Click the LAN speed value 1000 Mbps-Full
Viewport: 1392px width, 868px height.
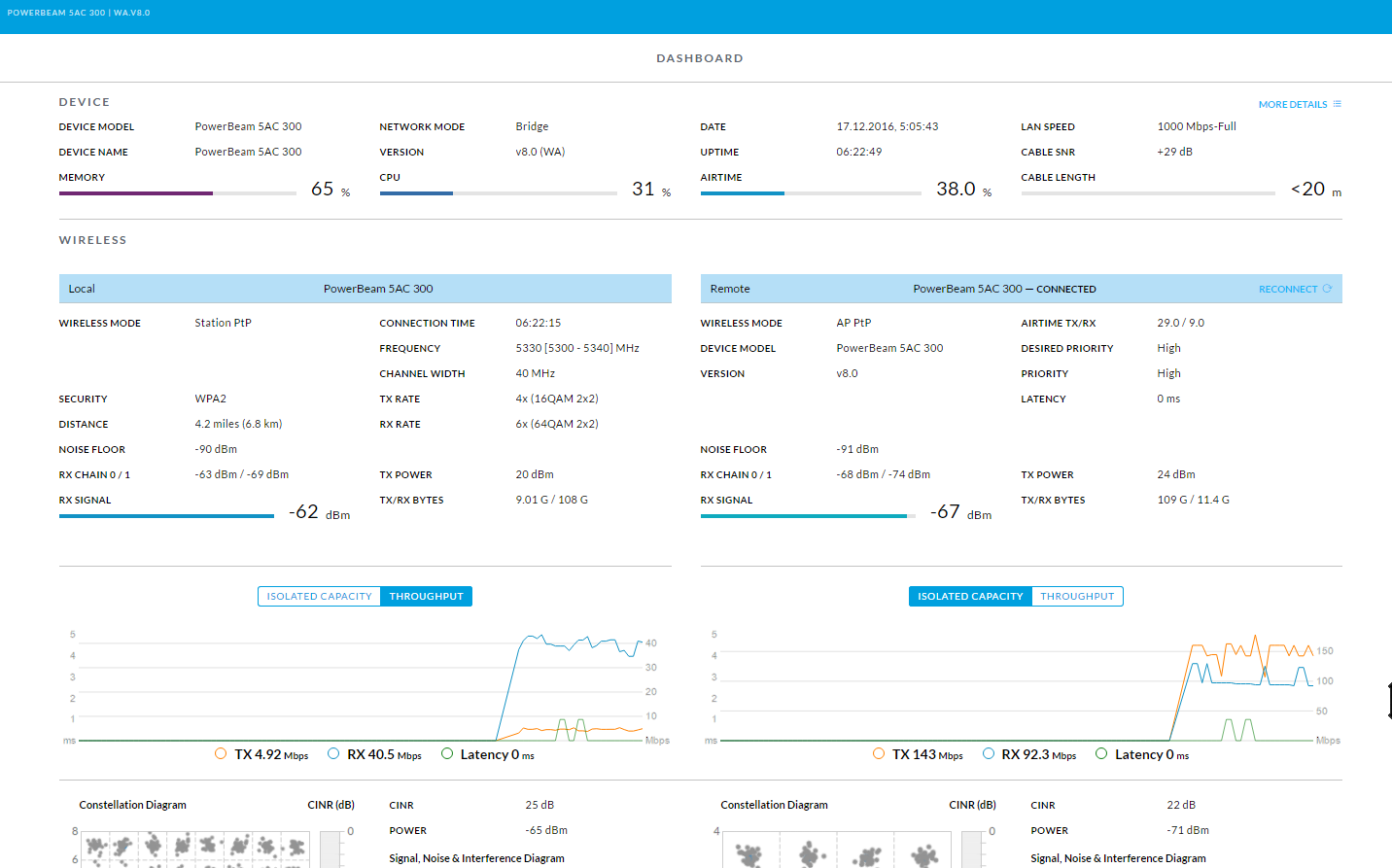pos(1197,126)
